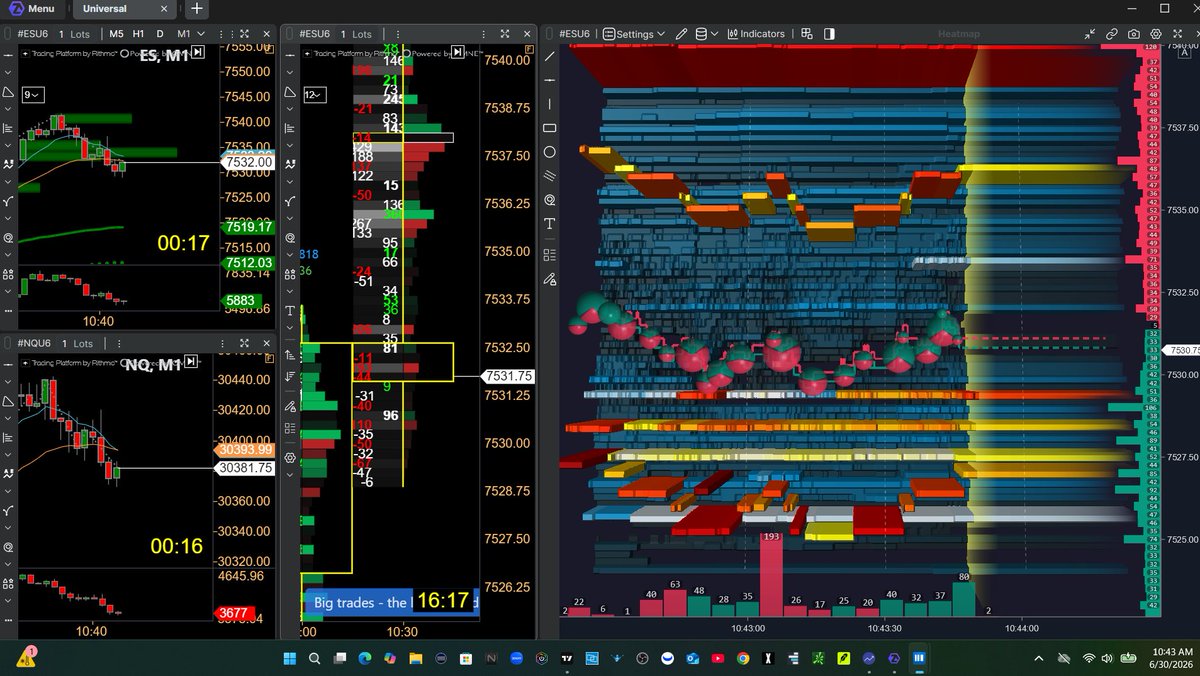Screen dimensions: 1200x676
Task: Click the #ESU6 symbol in Heatmap header
Action: [574, 34]
